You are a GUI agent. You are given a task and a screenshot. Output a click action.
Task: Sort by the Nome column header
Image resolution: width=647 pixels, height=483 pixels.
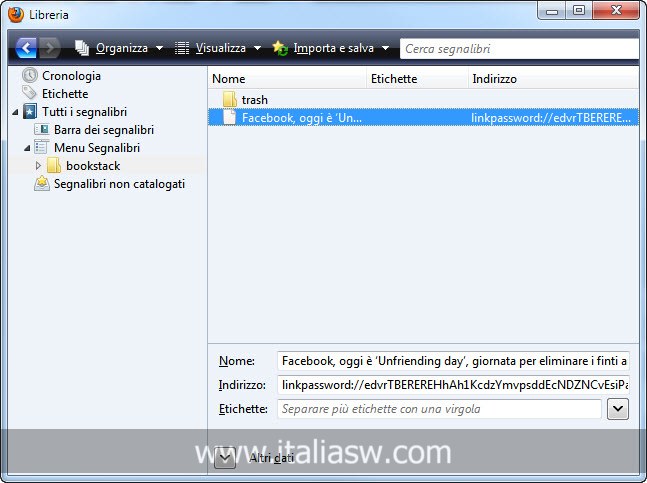pyautogui.click(x=287, y=79)
